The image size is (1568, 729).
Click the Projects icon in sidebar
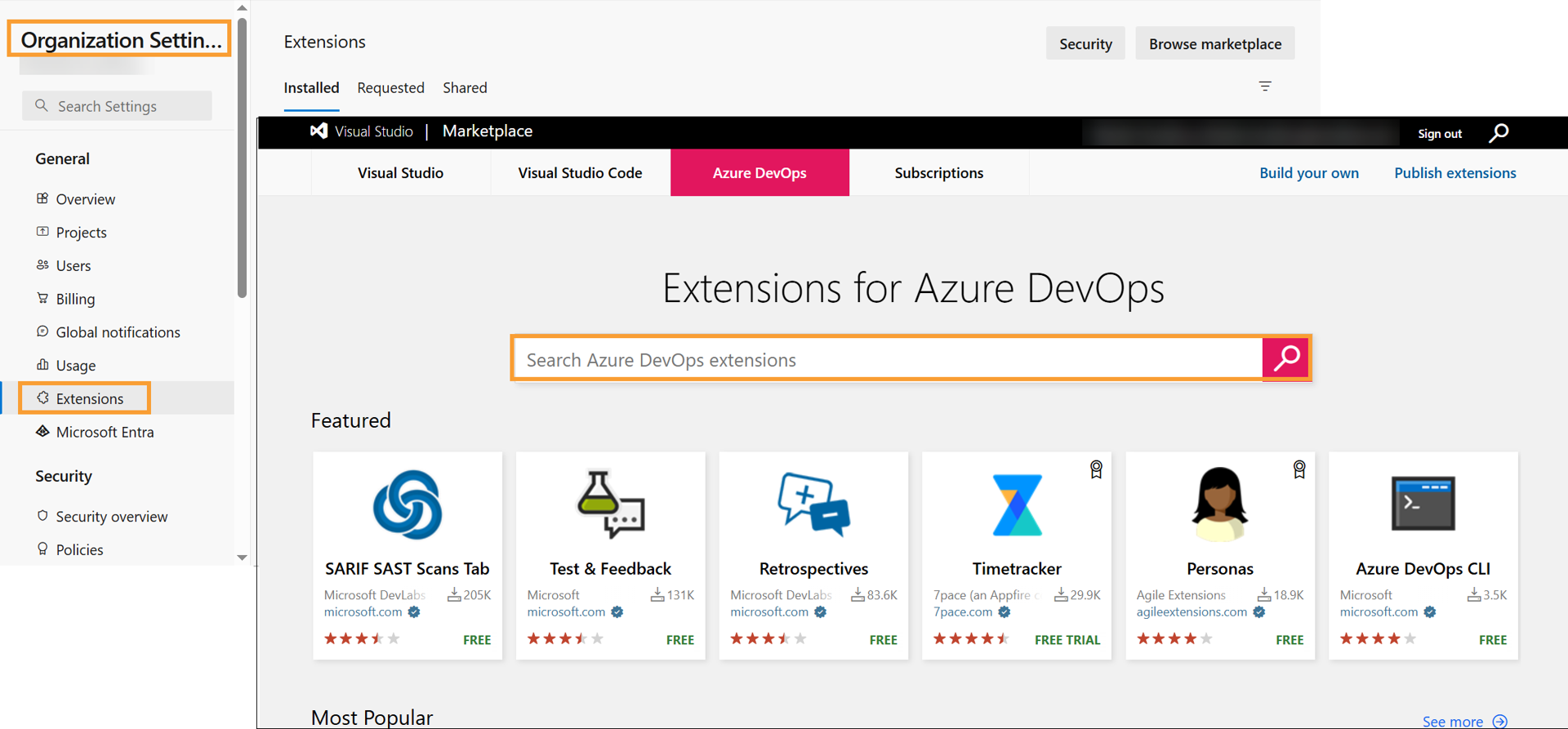pos(42,232)
